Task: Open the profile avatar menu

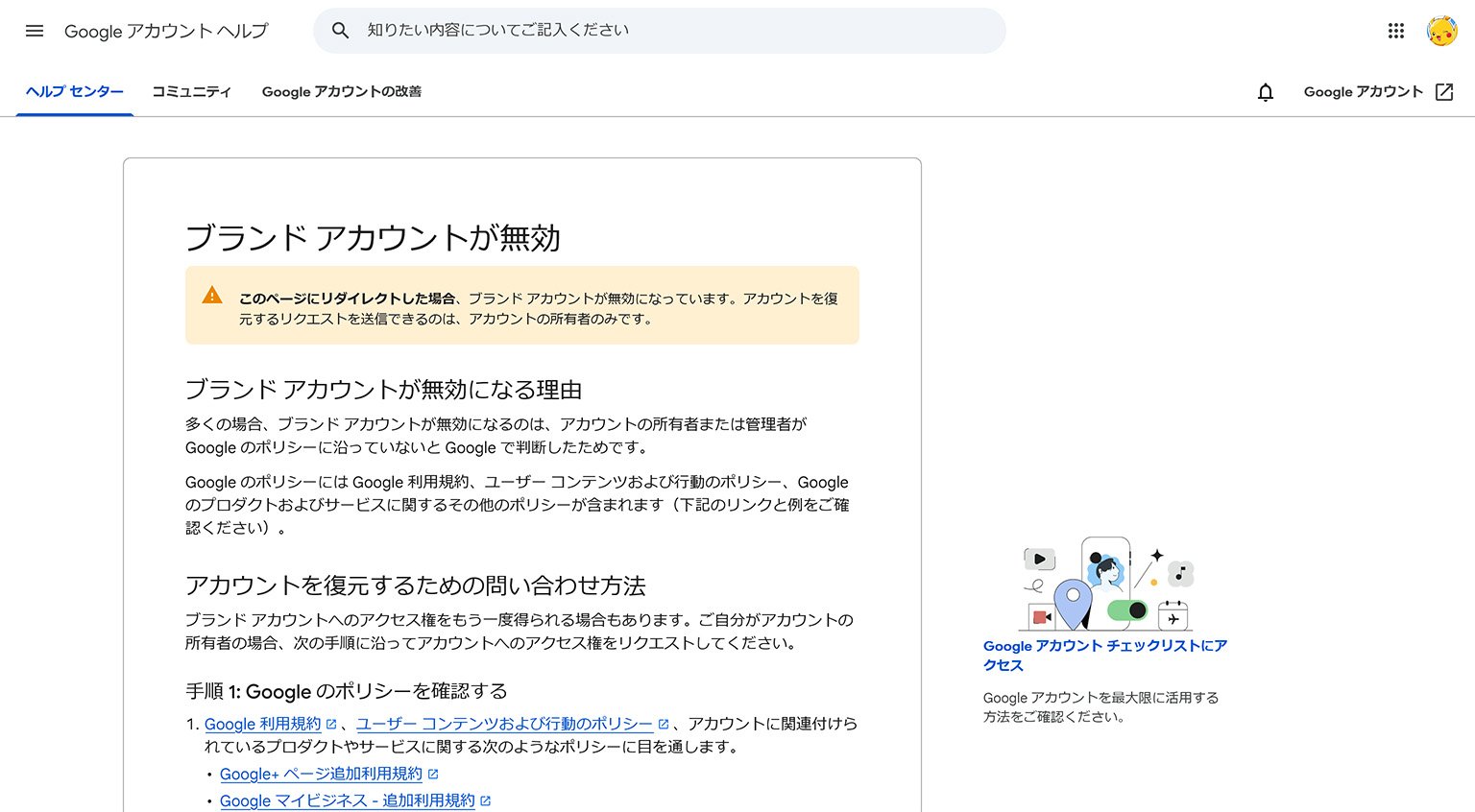Action: tap(1442, 31)
